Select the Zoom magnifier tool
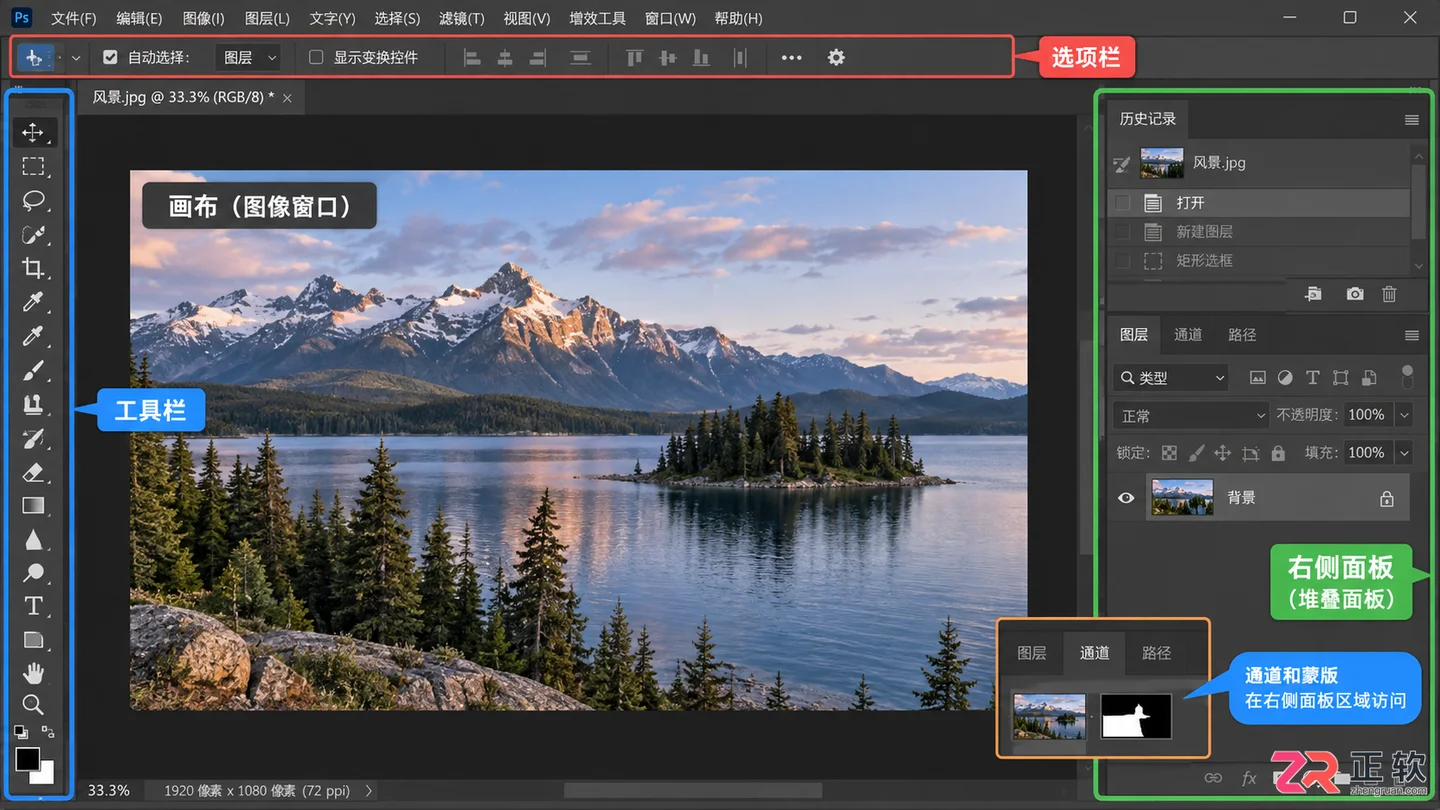The height and width of the screenshot is (810, 1440). [x=33, y=704]
